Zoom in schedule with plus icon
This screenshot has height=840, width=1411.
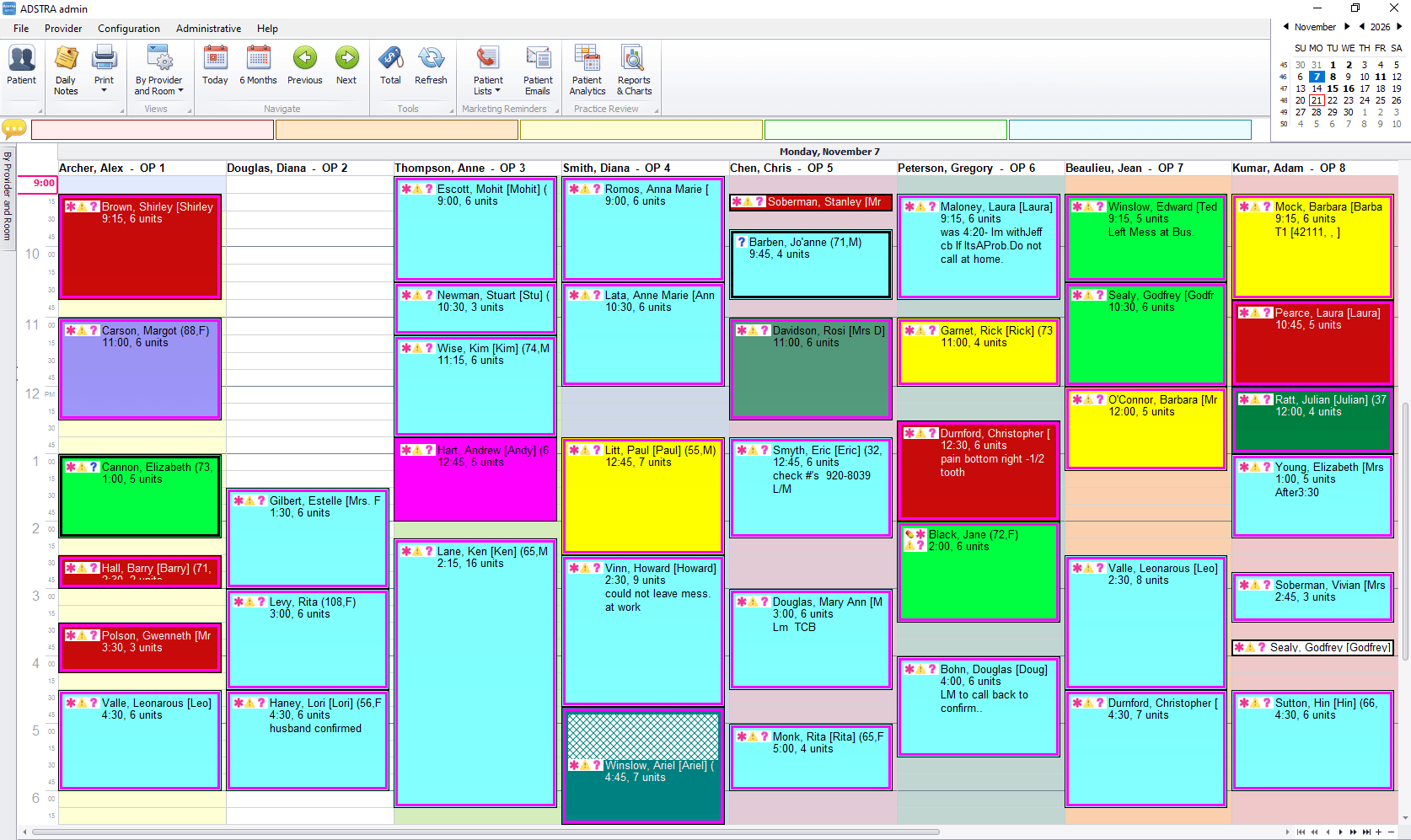[1379, 832]
